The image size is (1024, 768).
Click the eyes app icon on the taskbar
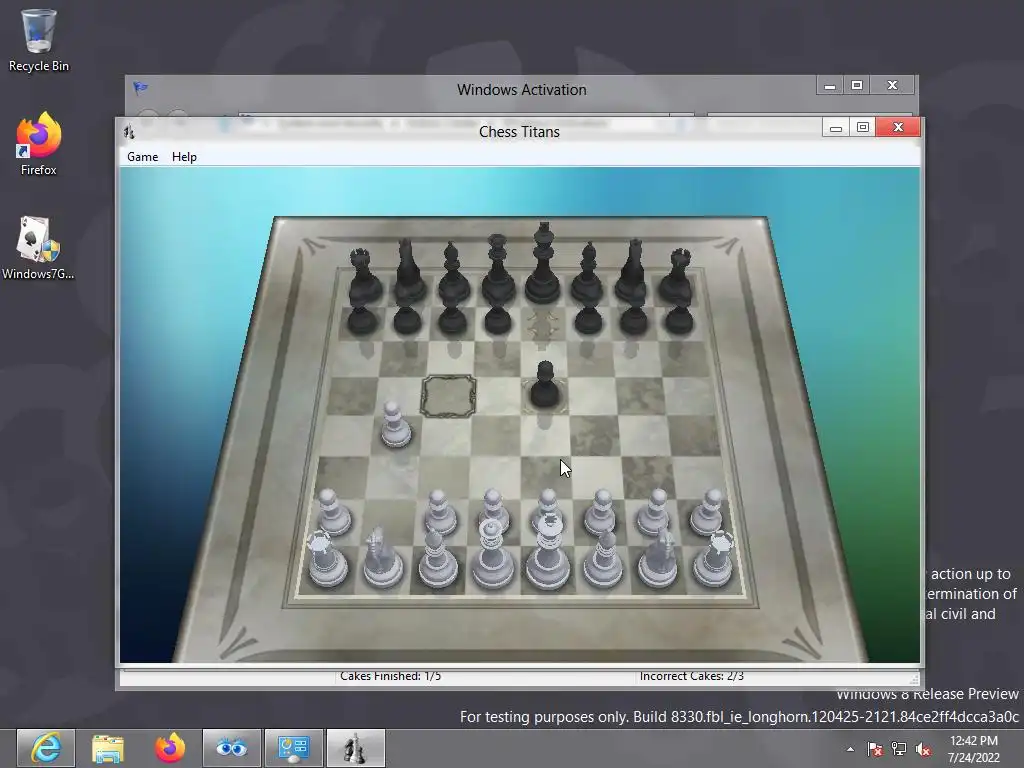click(x=232, y=748)
